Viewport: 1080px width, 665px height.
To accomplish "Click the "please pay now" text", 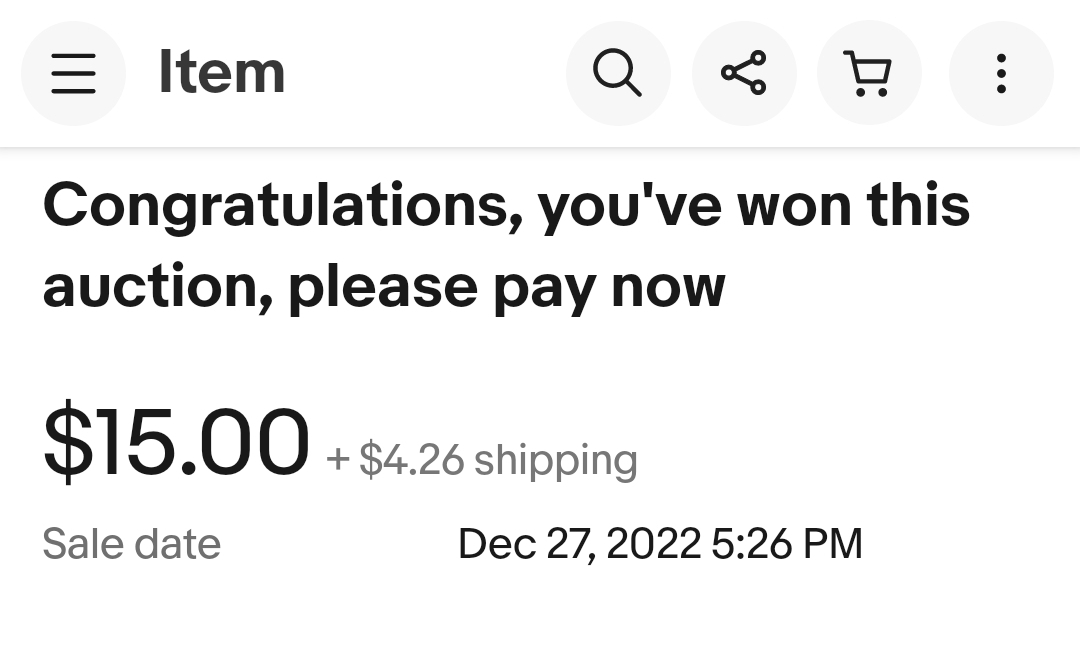I will pos(506,288).
